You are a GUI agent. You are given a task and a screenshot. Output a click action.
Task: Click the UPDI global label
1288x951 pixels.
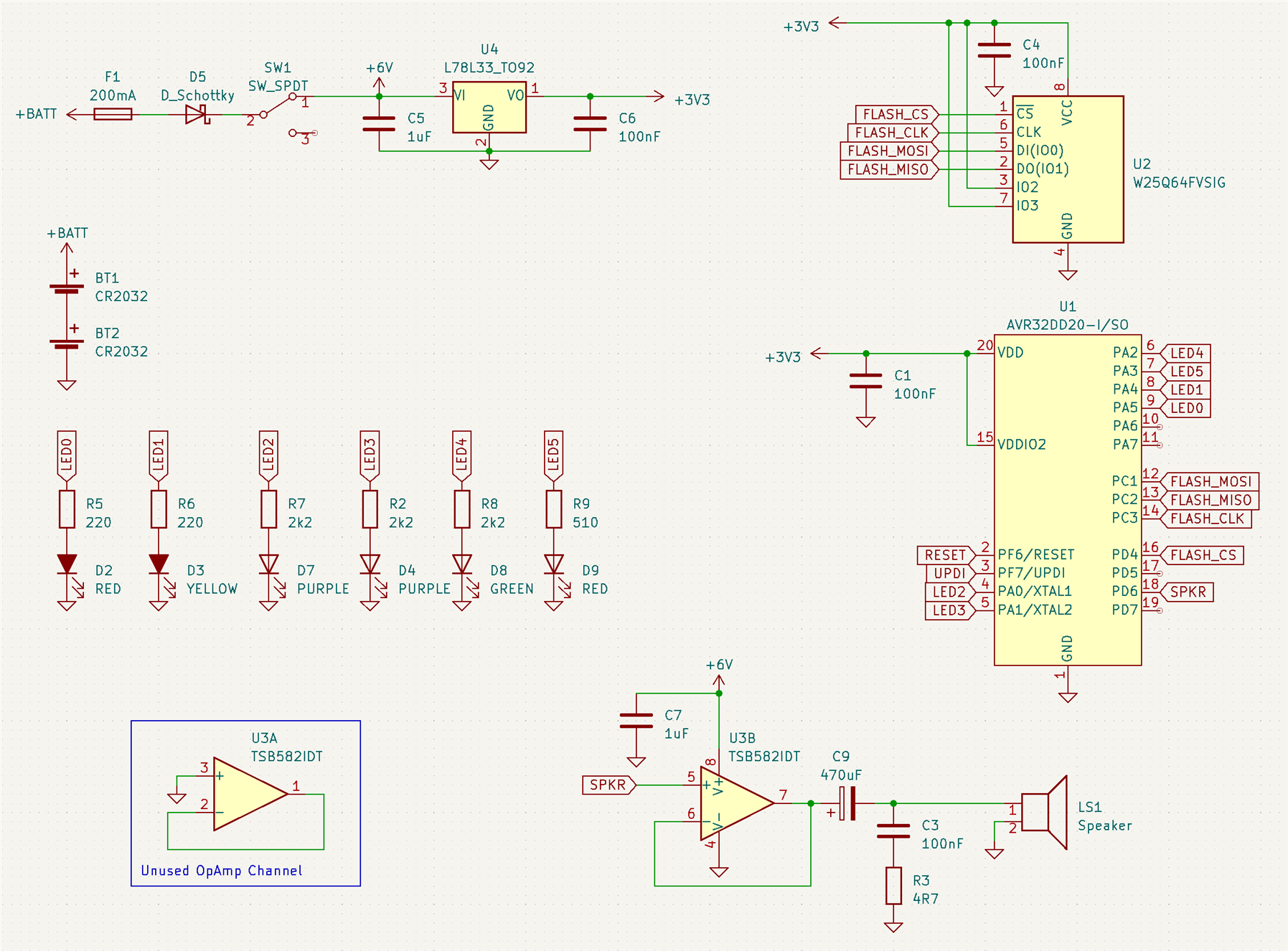click(950, 573)
